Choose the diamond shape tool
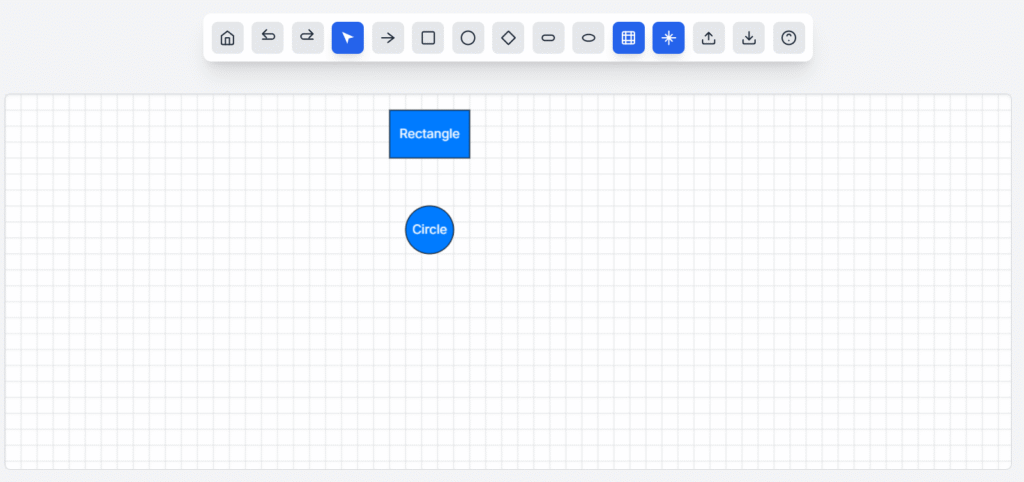Screen dimensions: 1024x482 [508, 38]
